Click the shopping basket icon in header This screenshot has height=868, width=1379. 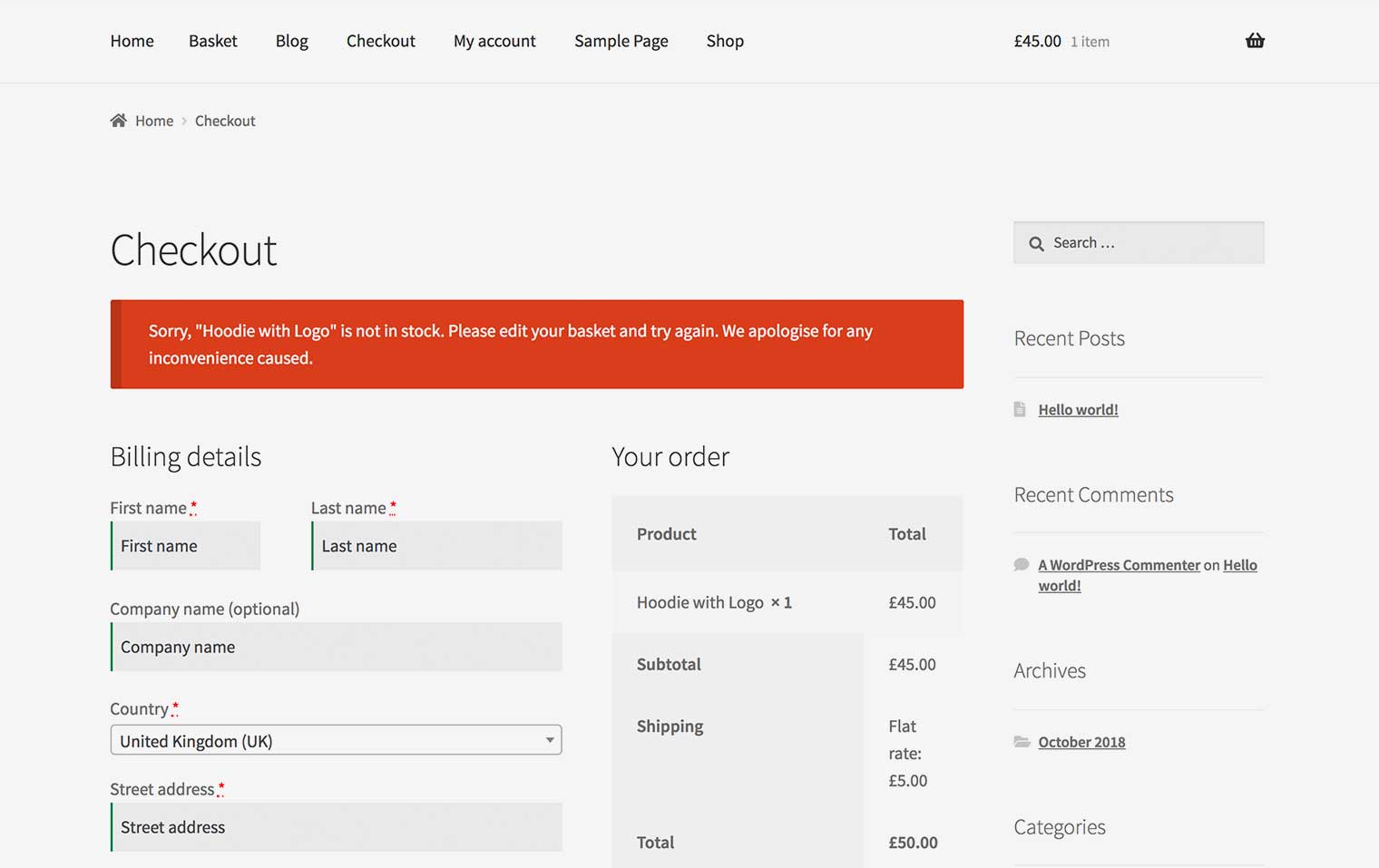click(x=1254, y=41)
